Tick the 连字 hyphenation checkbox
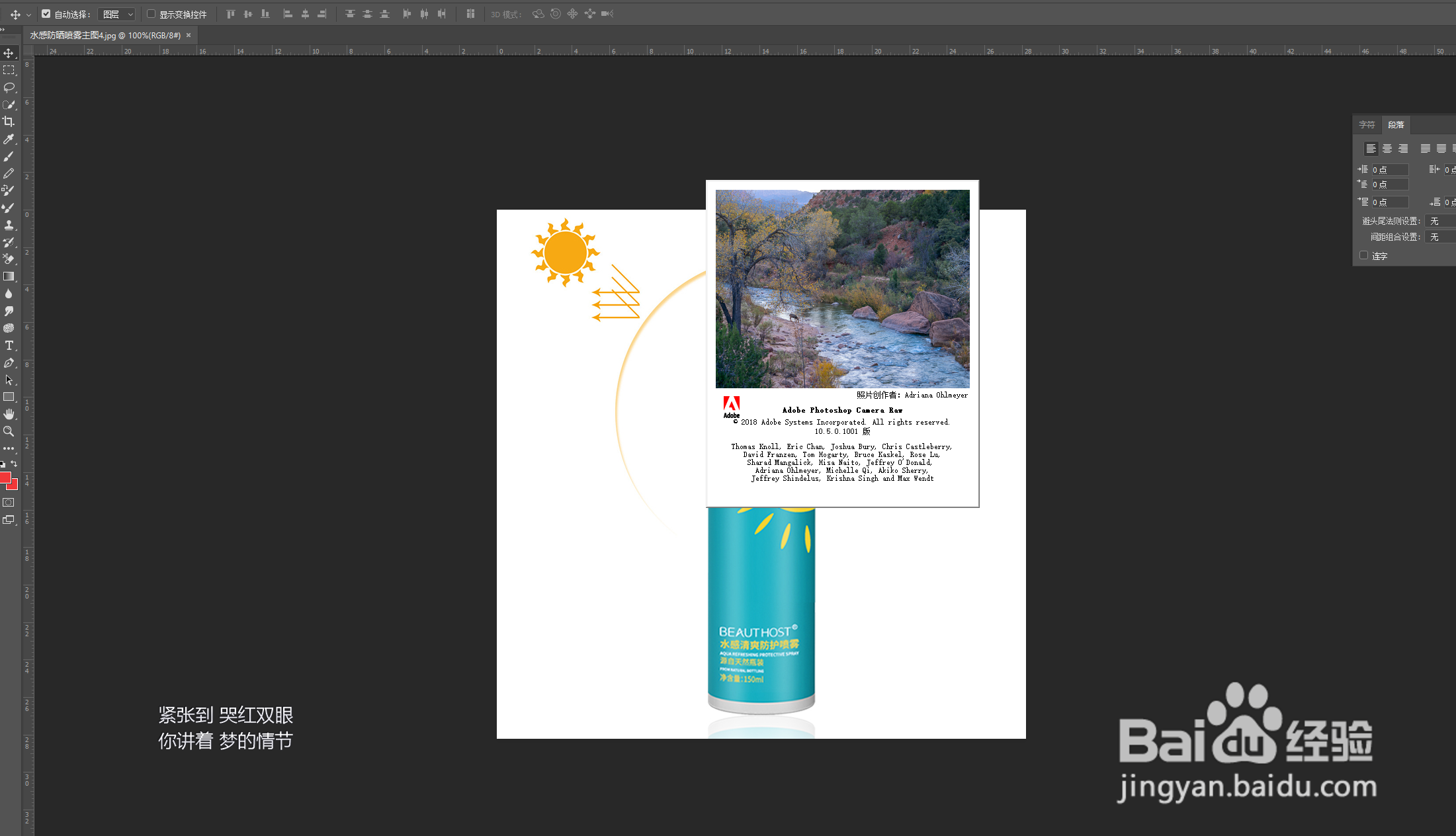The width and height of the screenshot is (1456, 836). 1363,255
